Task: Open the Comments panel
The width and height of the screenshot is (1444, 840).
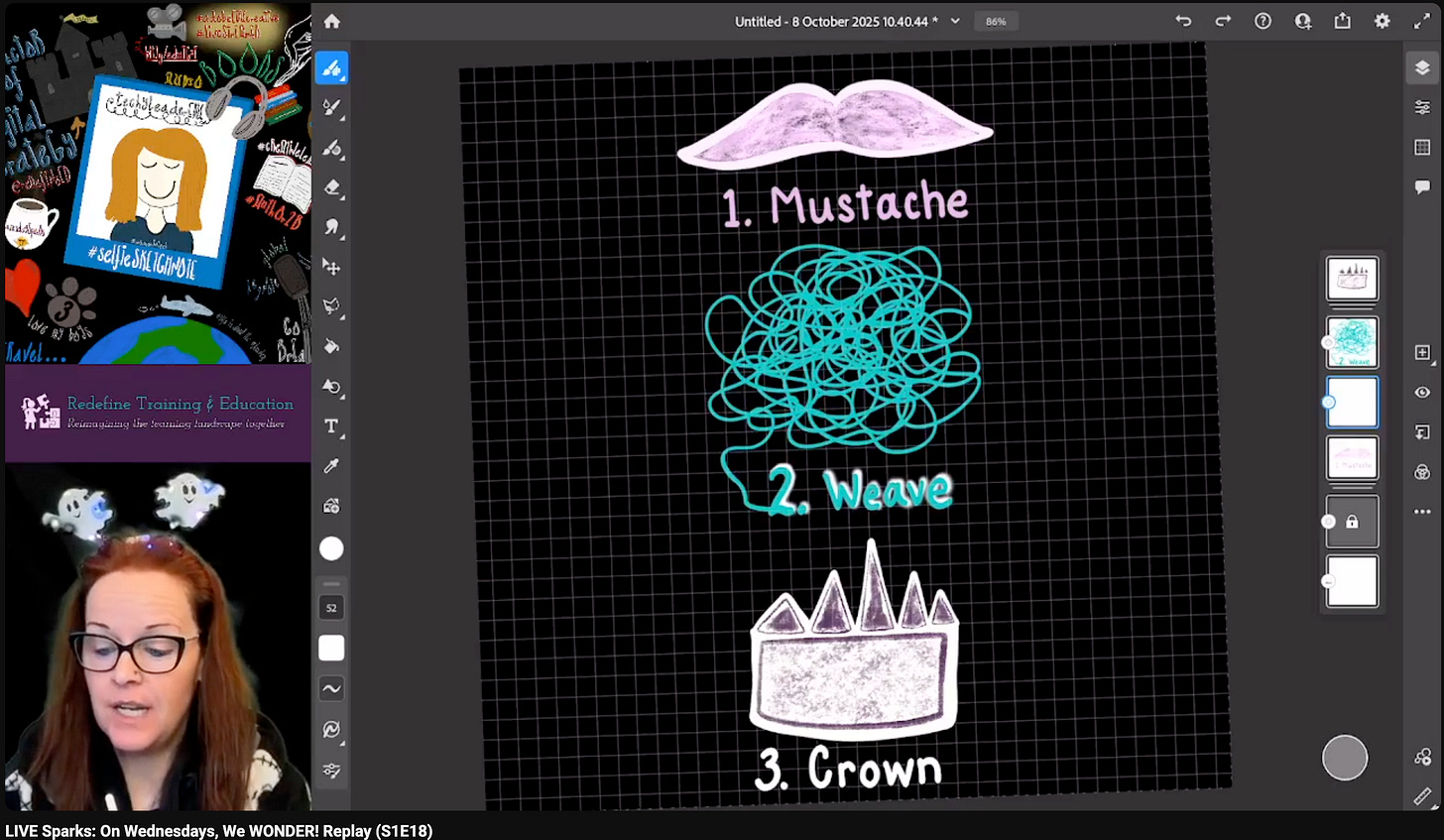Action: point(1422,186)
